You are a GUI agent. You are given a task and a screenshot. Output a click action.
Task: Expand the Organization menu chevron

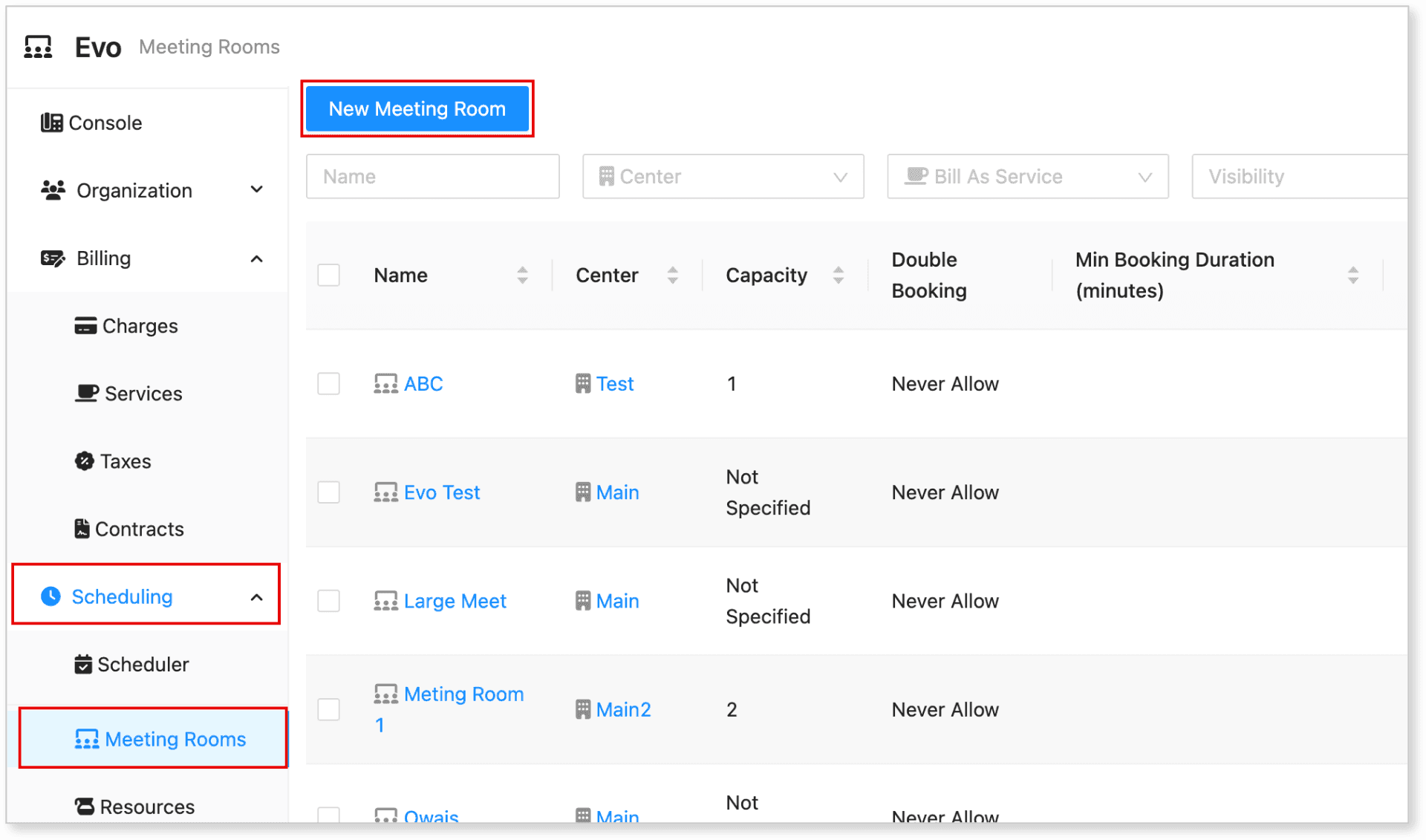coord(257,190)
